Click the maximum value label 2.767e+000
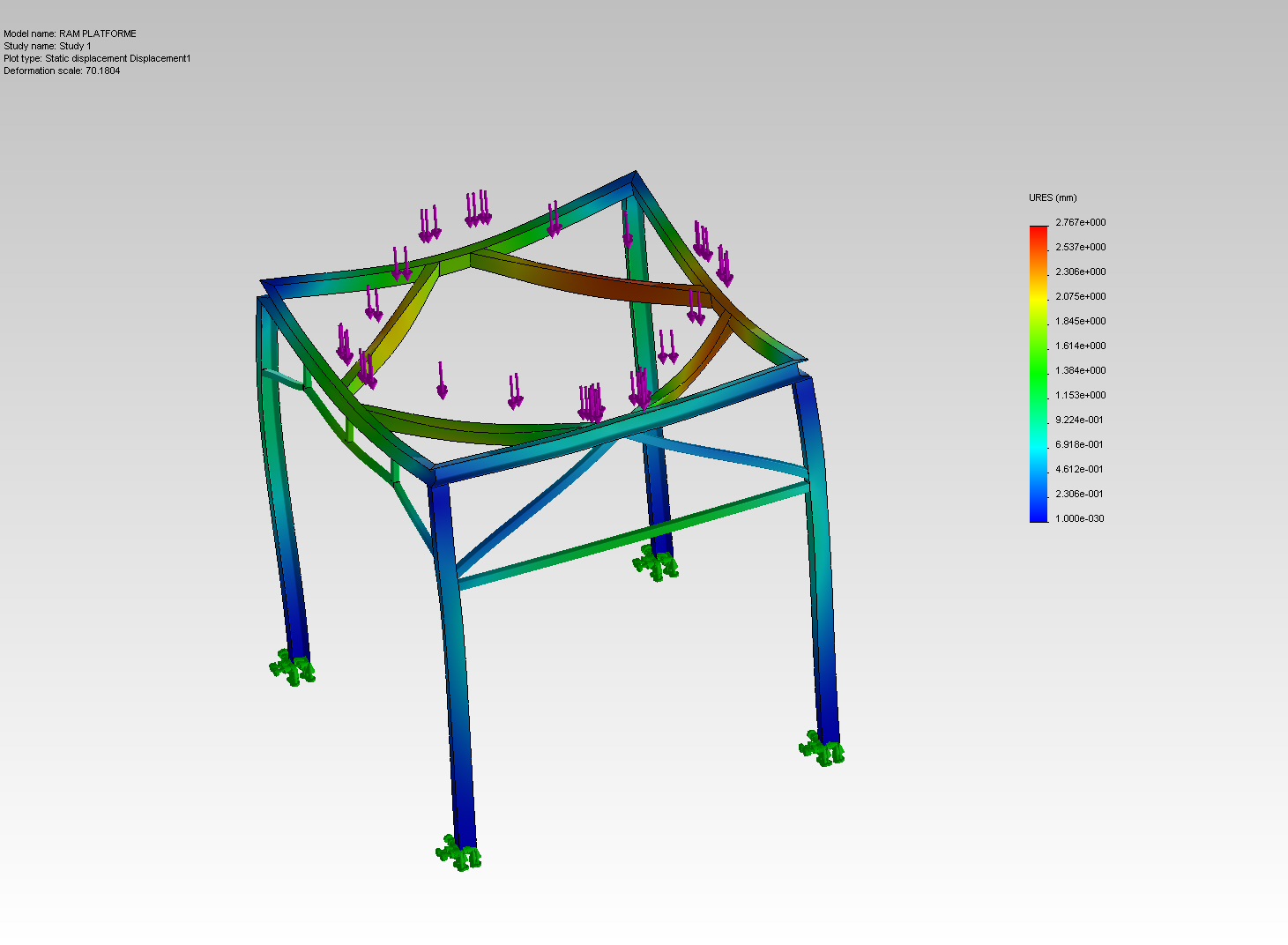This screenshot has height=945, width=1288. [1080, 222]
